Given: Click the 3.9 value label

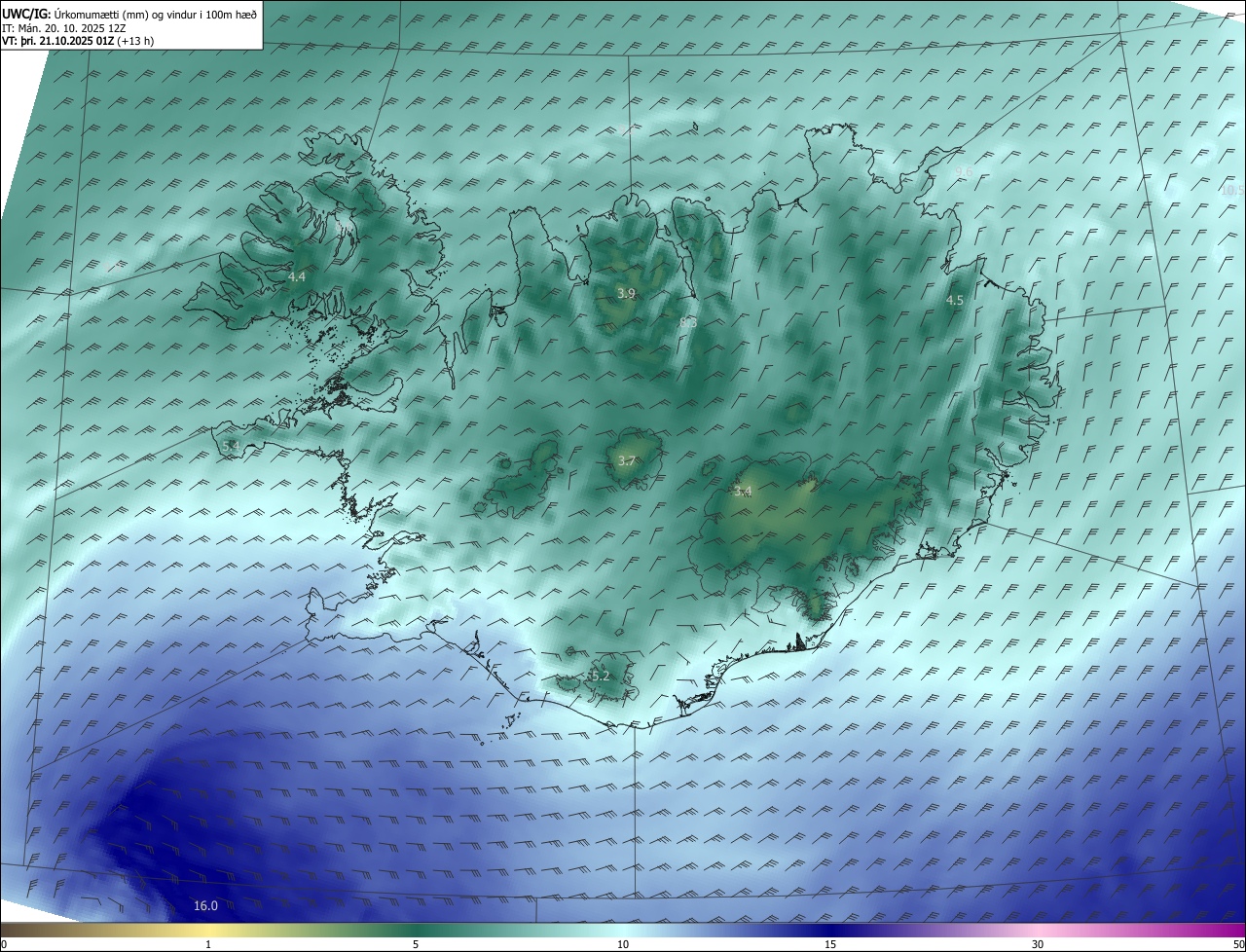Looking at the screenshot, I should 627,293.
